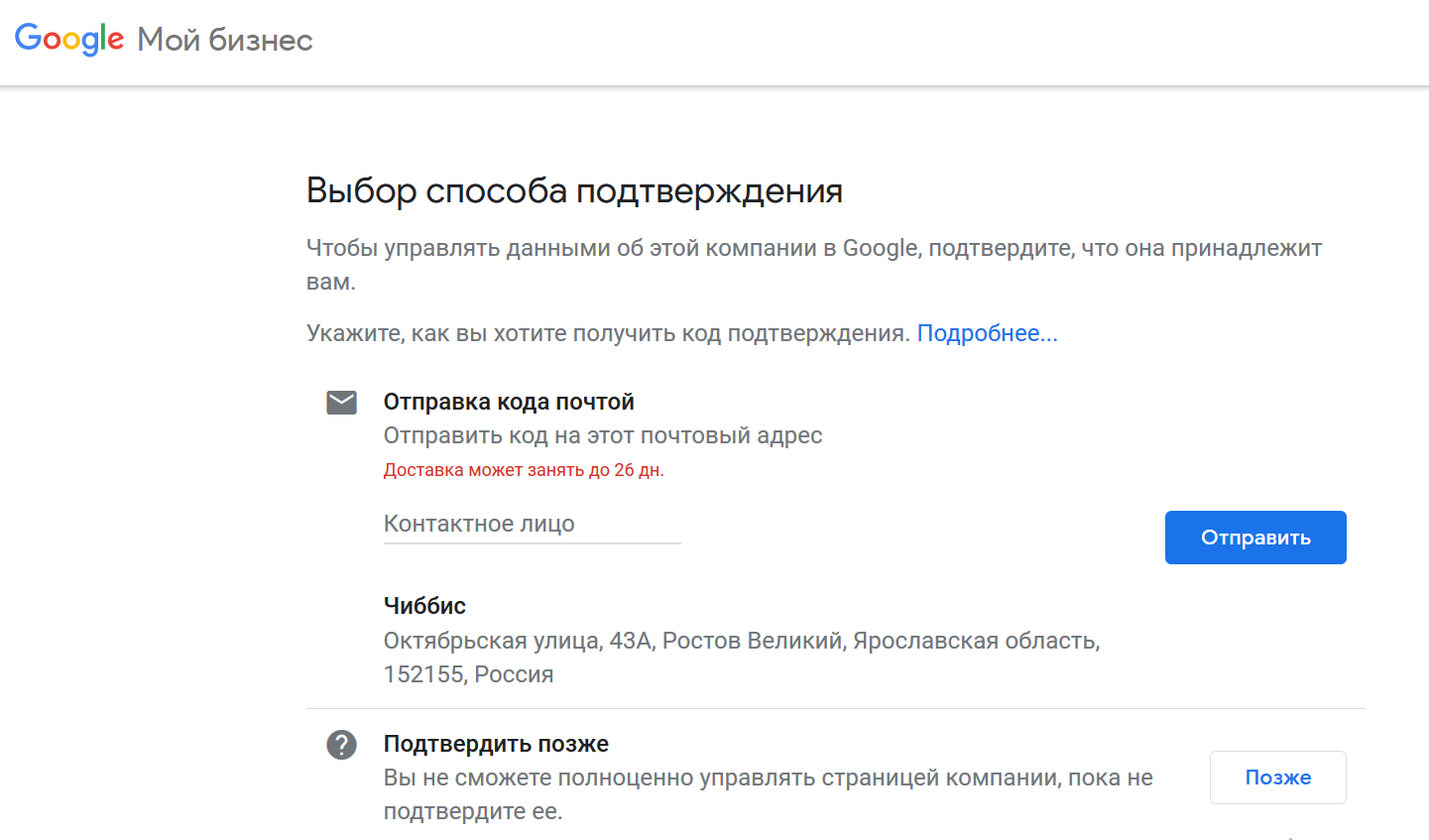Screen dimensions: 1429x840
Task: Click the Отправка кода почтой title
Action: click(x=509, y=402)
